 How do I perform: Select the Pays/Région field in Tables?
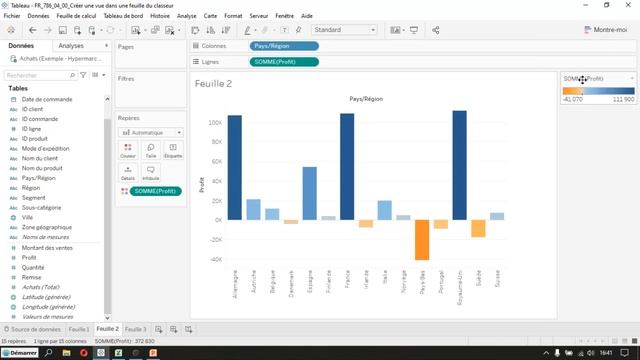click(38, 178)
